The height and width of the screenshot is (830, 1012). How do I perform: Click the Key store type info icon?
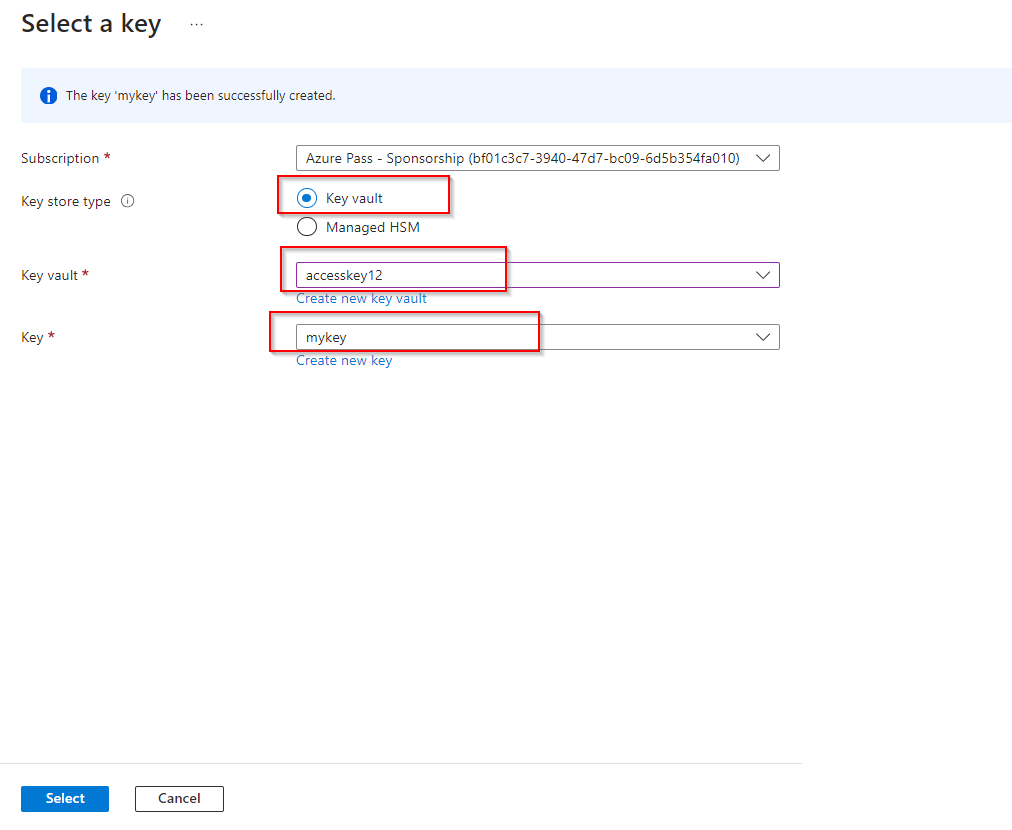tap(127, 201)
